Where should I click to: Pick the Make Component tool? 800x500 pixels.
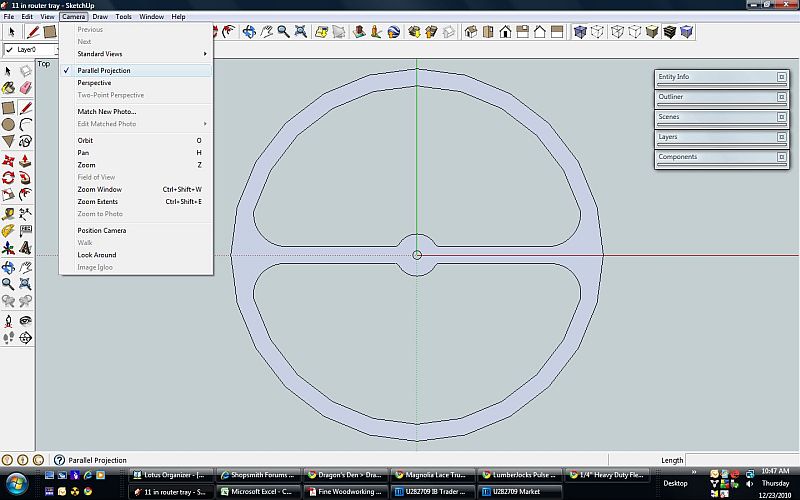26,71
